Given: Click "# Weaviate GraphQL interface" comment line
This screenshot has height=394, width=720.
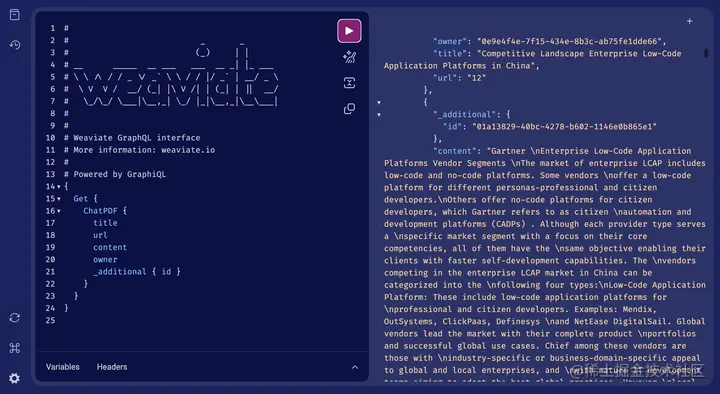Looking at the screenshot, I should (132, 138).
